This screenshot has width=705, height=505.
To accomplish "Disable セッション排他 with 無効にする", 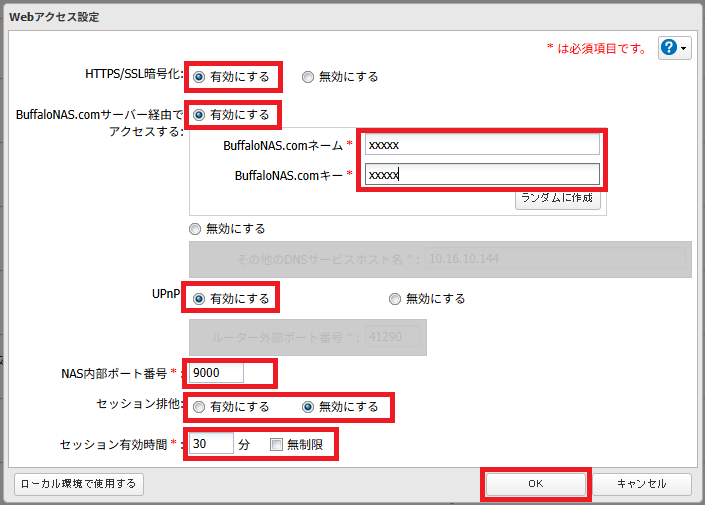I will [x=308, y=407].
